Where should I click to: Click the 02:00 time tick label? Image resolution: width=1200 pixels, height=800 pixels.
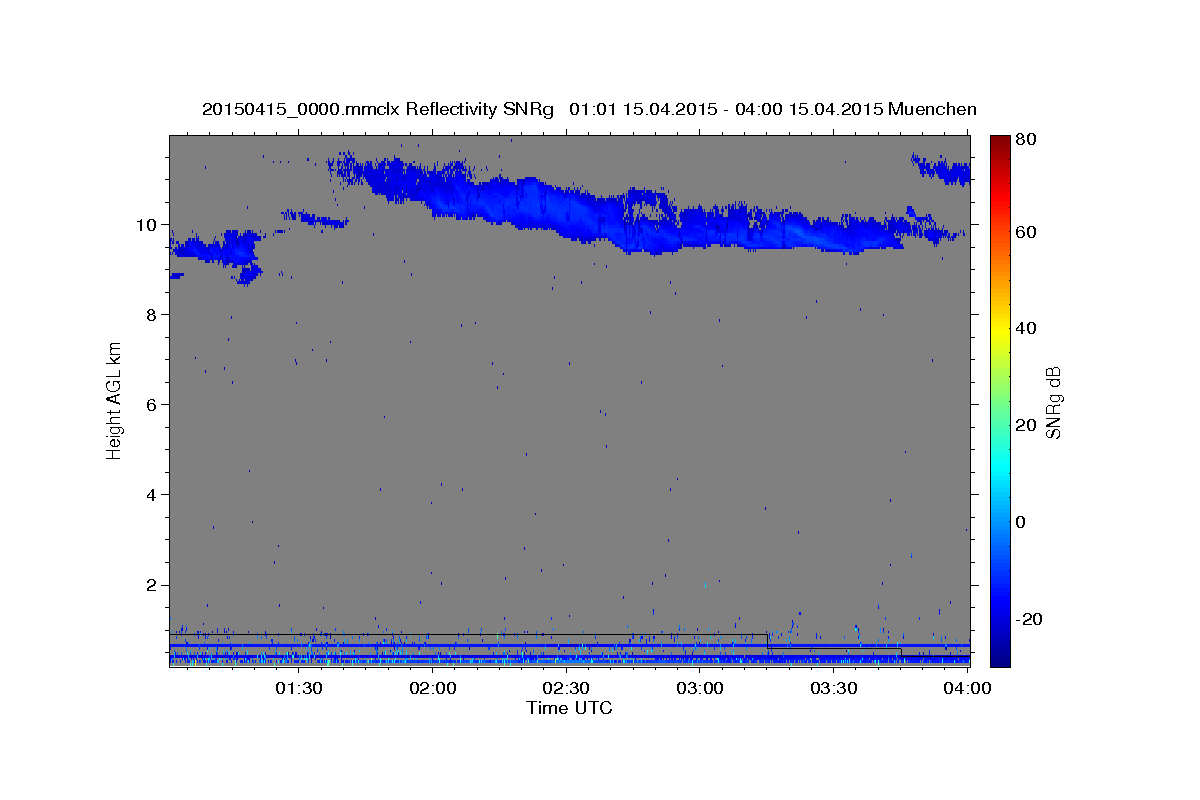point(432,688)
